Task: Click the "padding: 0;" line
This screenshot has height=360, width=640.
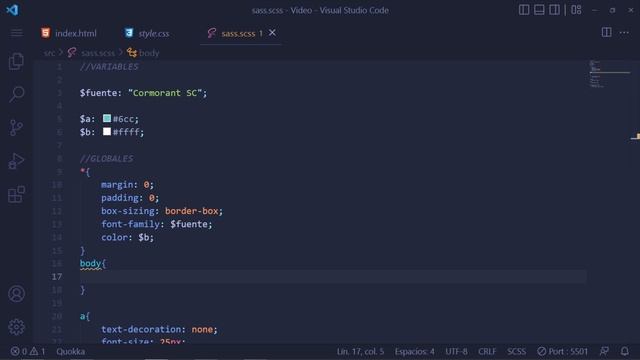Action: [x=130, y=198]
